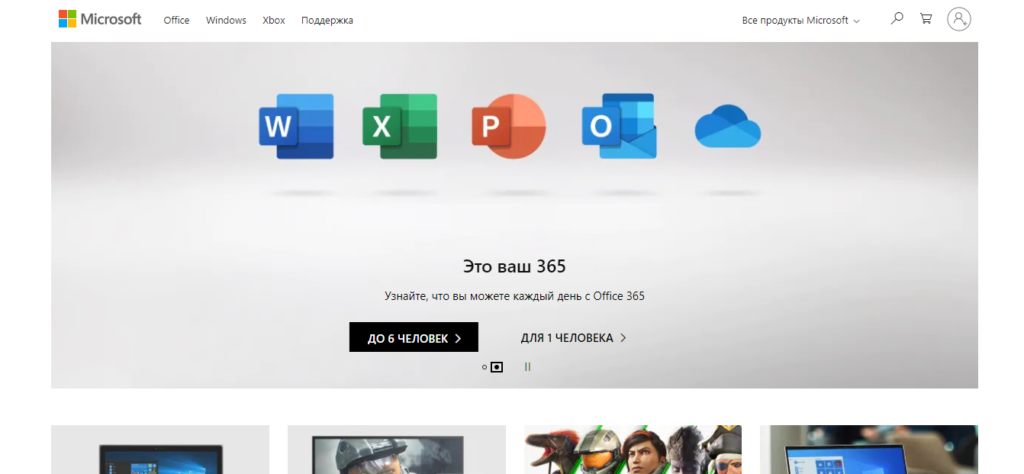
Task: Click the ДЛЯ 1 ЧЕЛОВЕКА link
Action: tap(573, 338)
